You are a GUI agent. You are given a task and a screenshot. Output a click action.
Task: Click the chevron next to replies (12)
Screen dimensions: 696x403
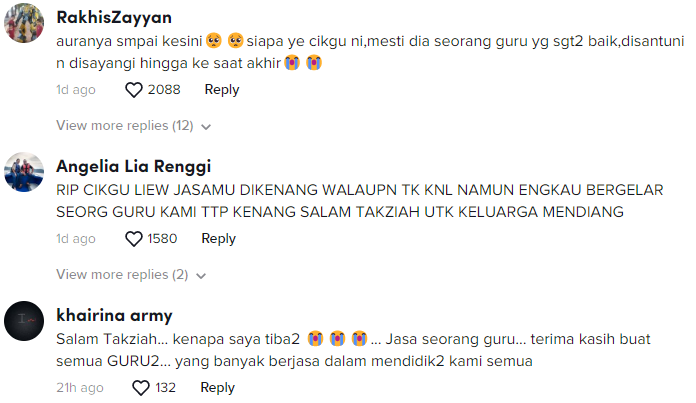(x=206, y=127)
